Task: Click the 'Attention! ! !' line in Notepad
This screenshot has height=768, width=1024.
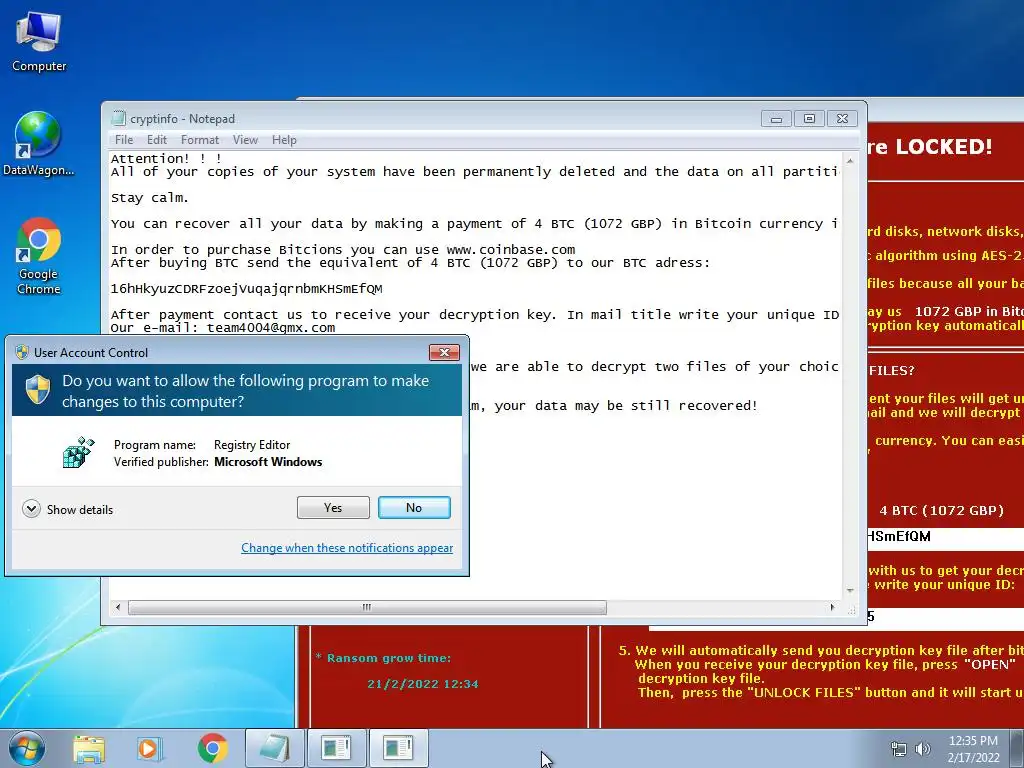Action: point(166,158)
